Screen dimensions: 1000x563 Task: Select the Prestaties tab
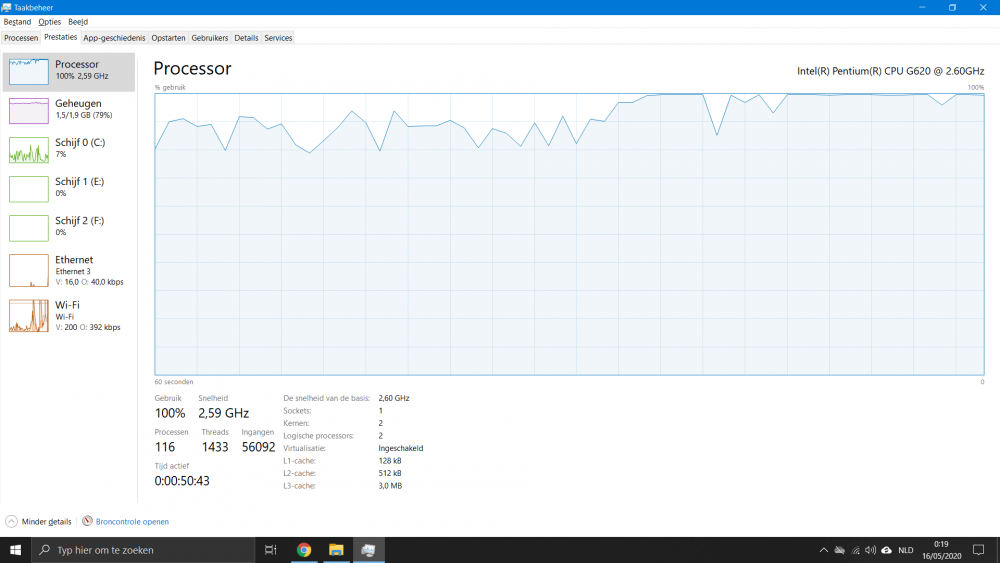pyautogui.click(x=61, y=37)
